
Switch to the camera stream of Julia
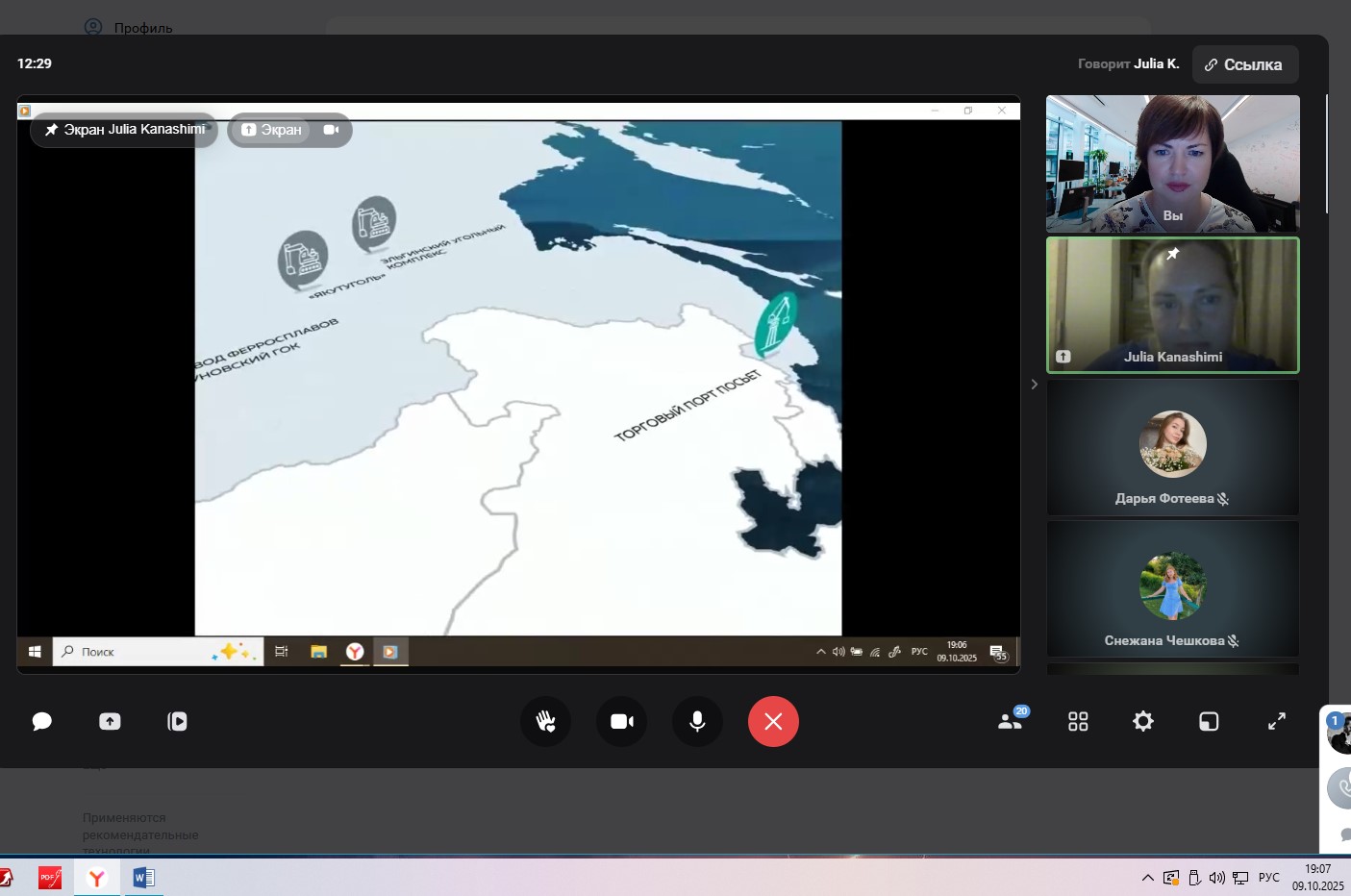[x=331, y=130]
